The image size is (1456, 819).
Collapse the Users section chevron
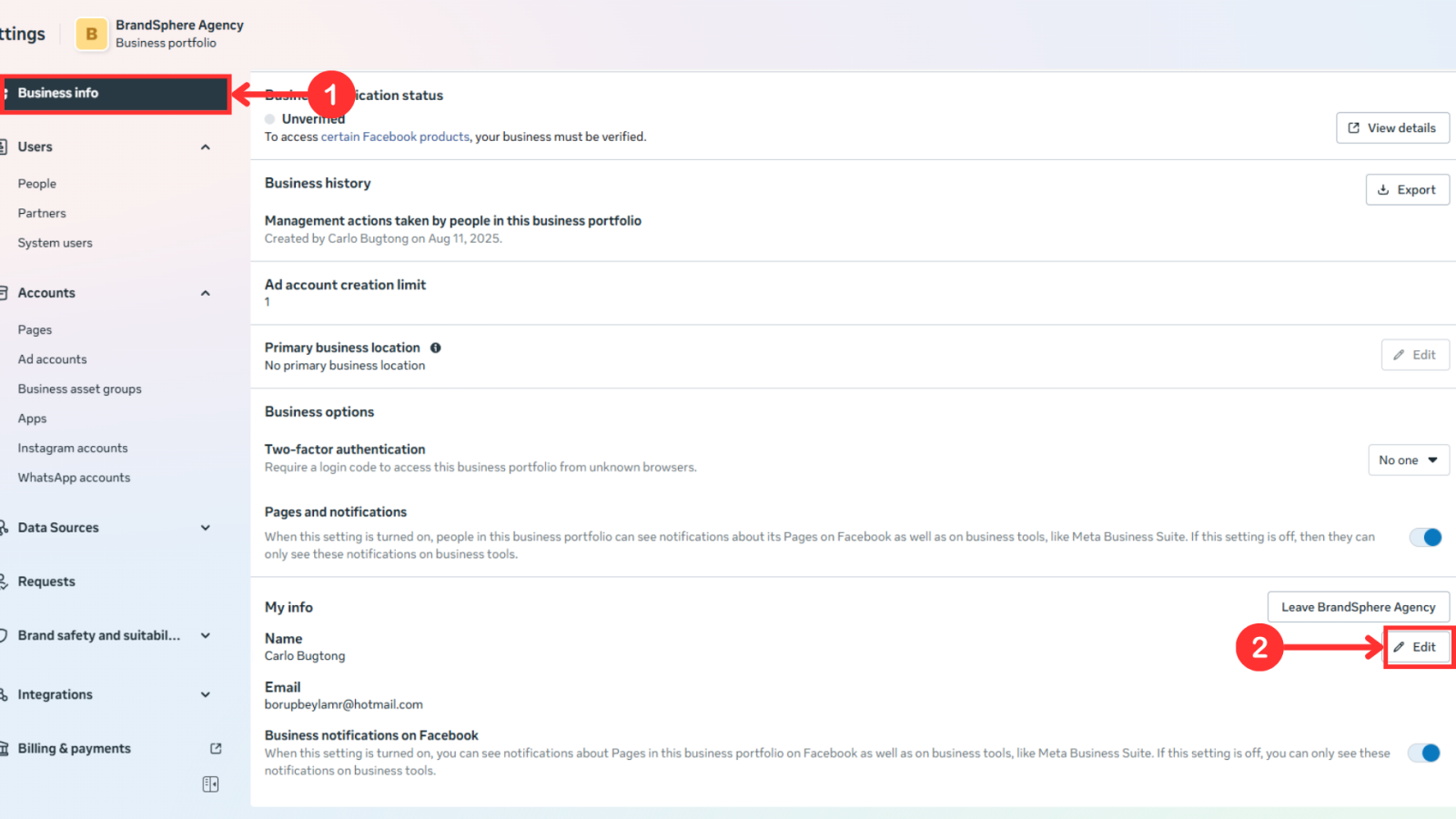tap(206, 147)
